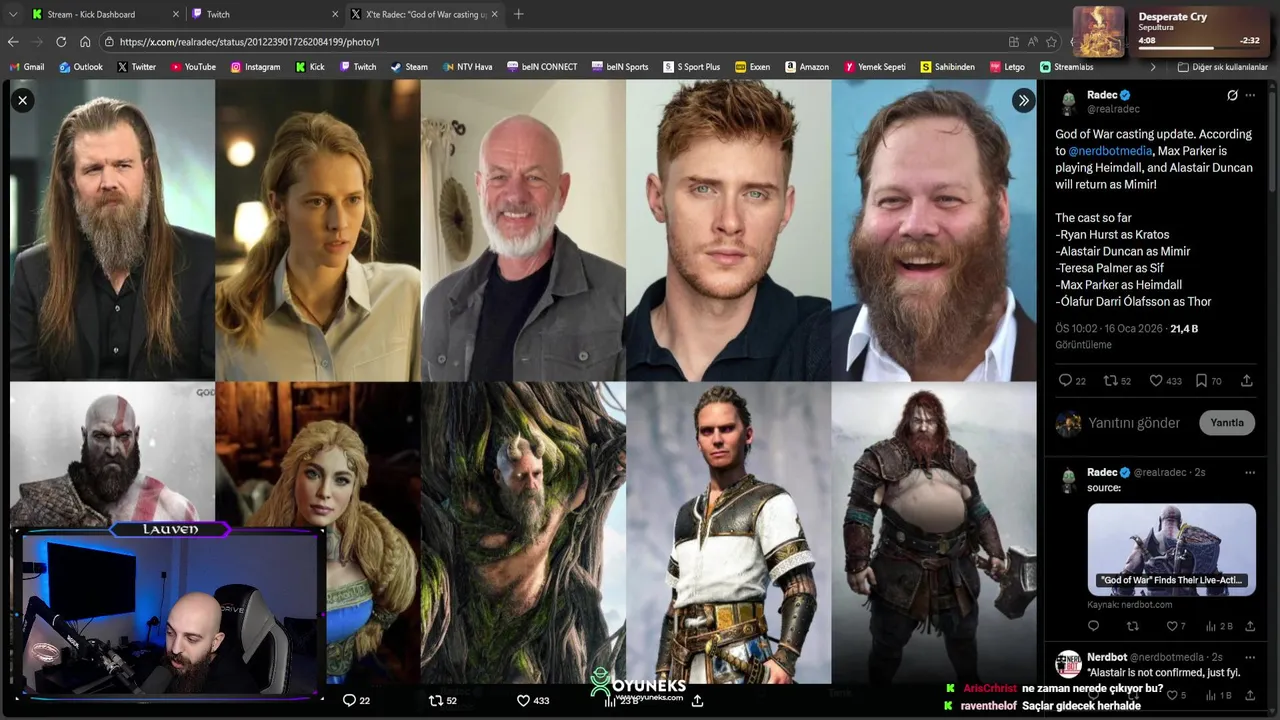
Task: Open the Twitter bookmark
Action: pyautogui.click(x=136, y=67)
